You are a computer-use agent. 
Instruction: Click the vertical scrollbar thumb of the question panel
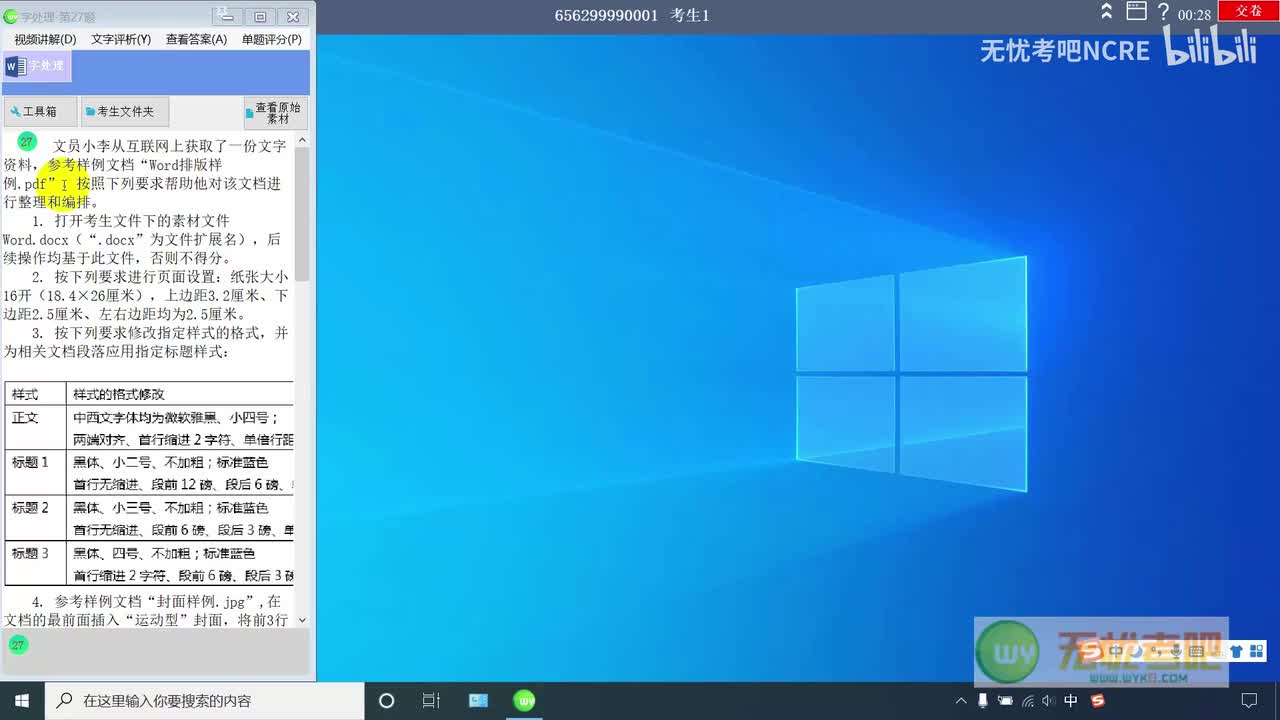pyautogui.click(x=302, y=213)
